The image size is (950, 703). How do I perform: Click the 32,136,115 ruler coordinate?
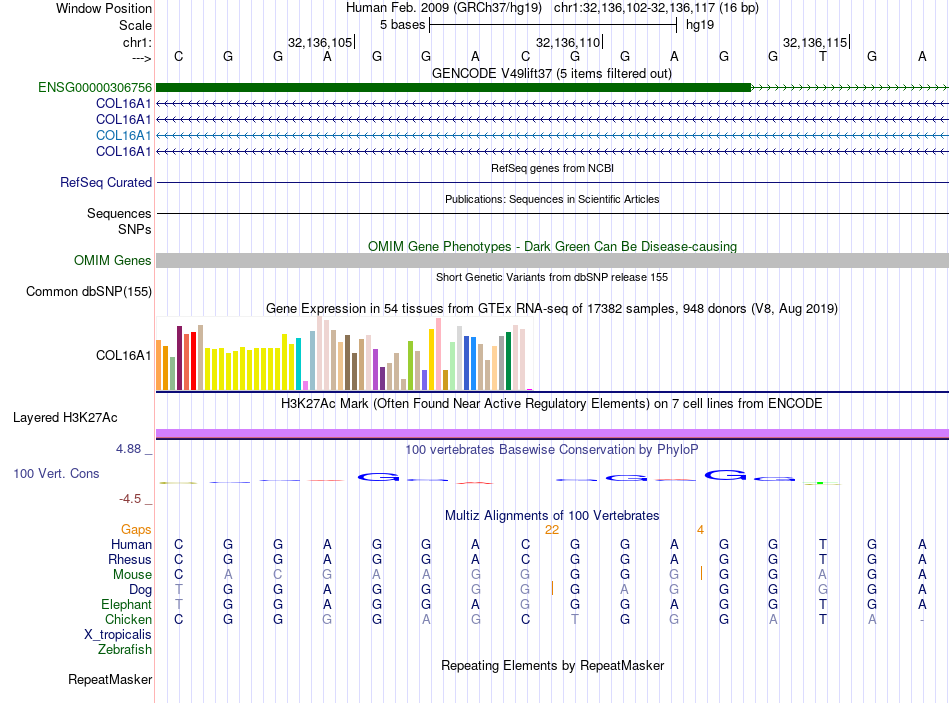pyautogui.click(x=815, y=42)
